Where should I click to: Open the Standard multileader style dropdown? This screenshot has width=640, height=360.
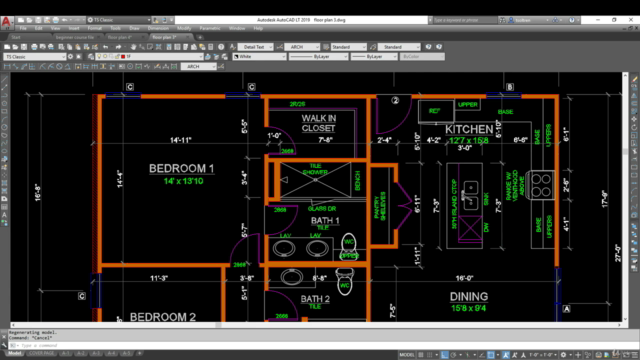click(x=399, y=47)
